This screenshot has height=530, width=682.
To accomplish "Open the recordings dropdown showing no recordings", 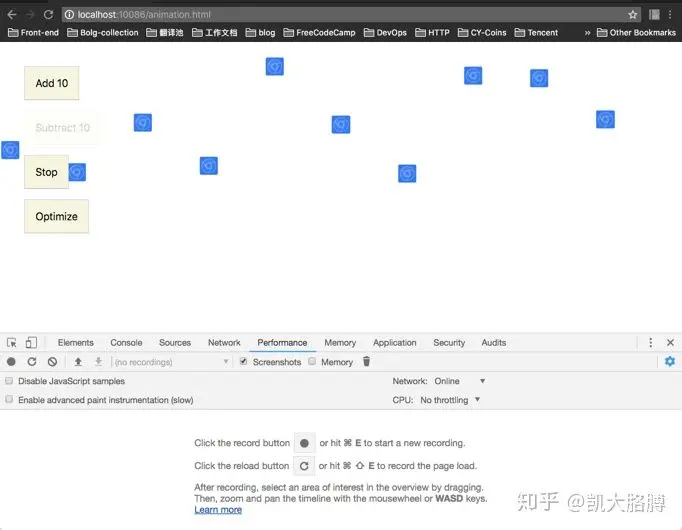I will [171, 362].
